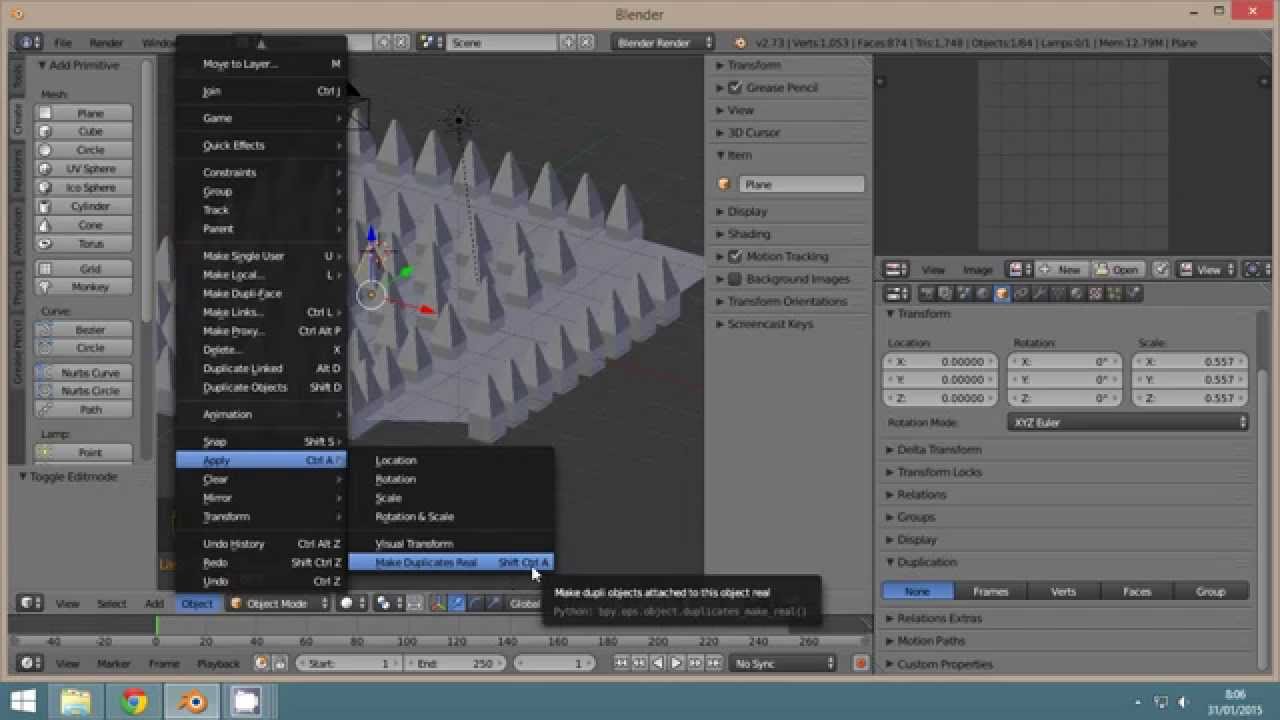1280x720 pixels.
Task: Add a Monkey mesh primitive
Action: click(x=85, y=287)
